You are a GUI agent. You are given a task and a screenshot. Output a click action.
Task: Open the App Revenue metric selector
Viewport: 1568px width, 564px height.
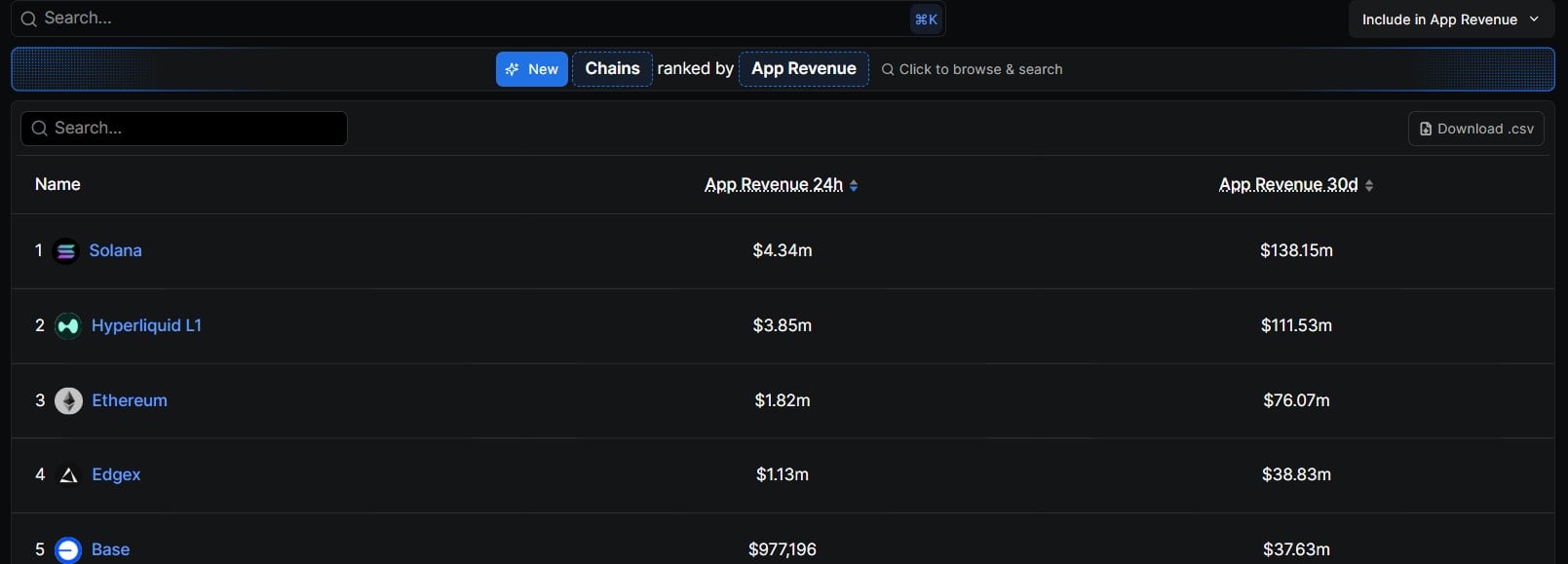803,69
